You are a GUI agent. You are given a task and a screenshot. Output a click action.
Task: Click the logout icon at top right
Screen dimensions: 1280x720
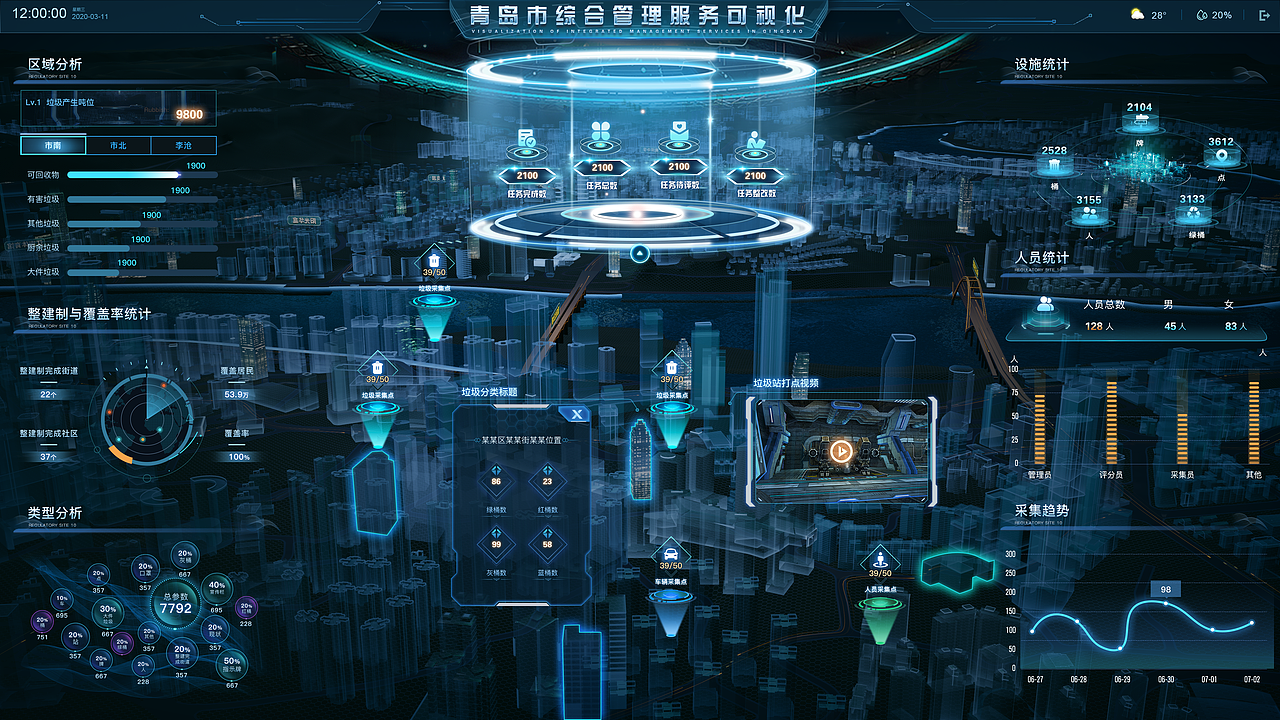pyautogui.click(x=1263, y=14)
